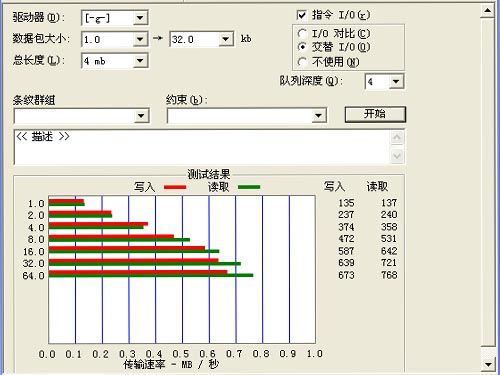This screenshot has width=500, height=375.
Task: Click description box scroll up arrow
Action: (397, 138)
